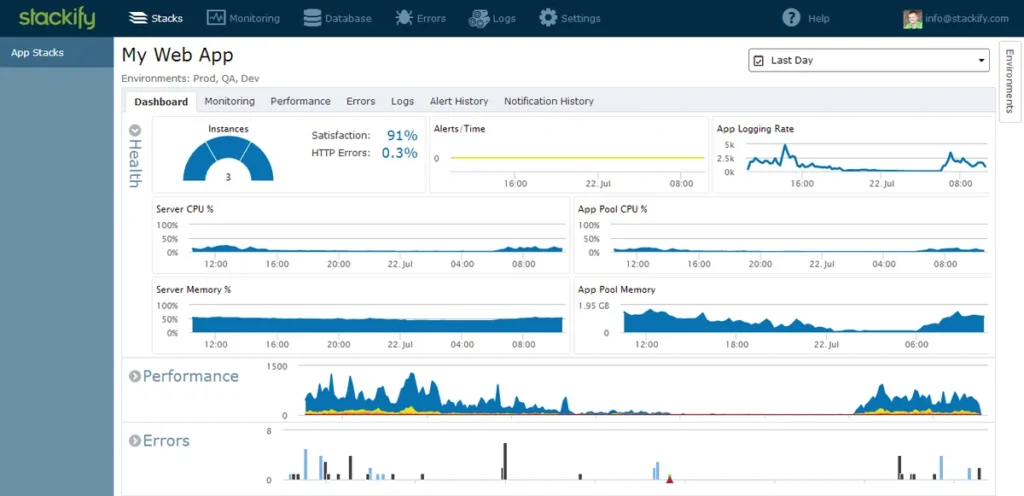Switch to the Alert History tab
Screen dimensions: 1024x496
point(458,101)
